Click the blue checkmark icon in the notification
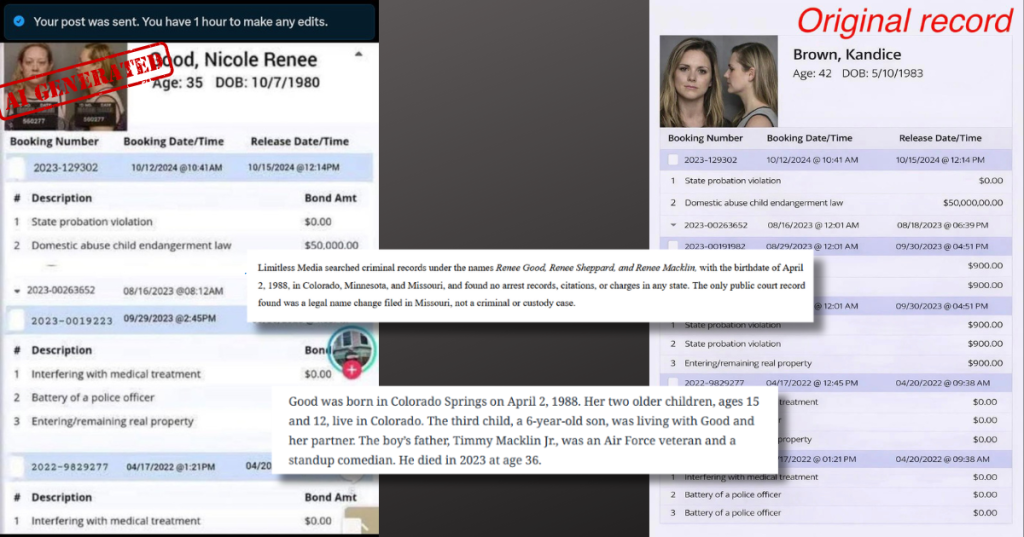This screenshot has width=1024, height=537. click(20, 21)
